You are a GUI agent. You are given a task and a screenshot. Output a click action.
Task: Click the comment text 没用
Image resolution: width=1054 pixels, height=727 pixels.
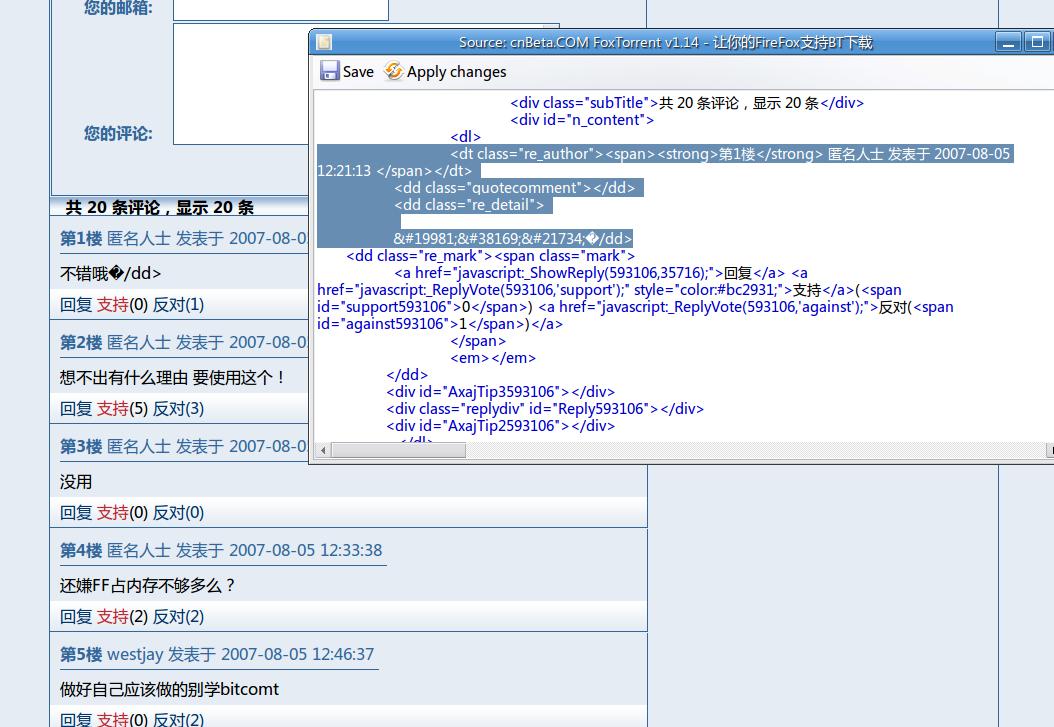click(x=76, y=482)
